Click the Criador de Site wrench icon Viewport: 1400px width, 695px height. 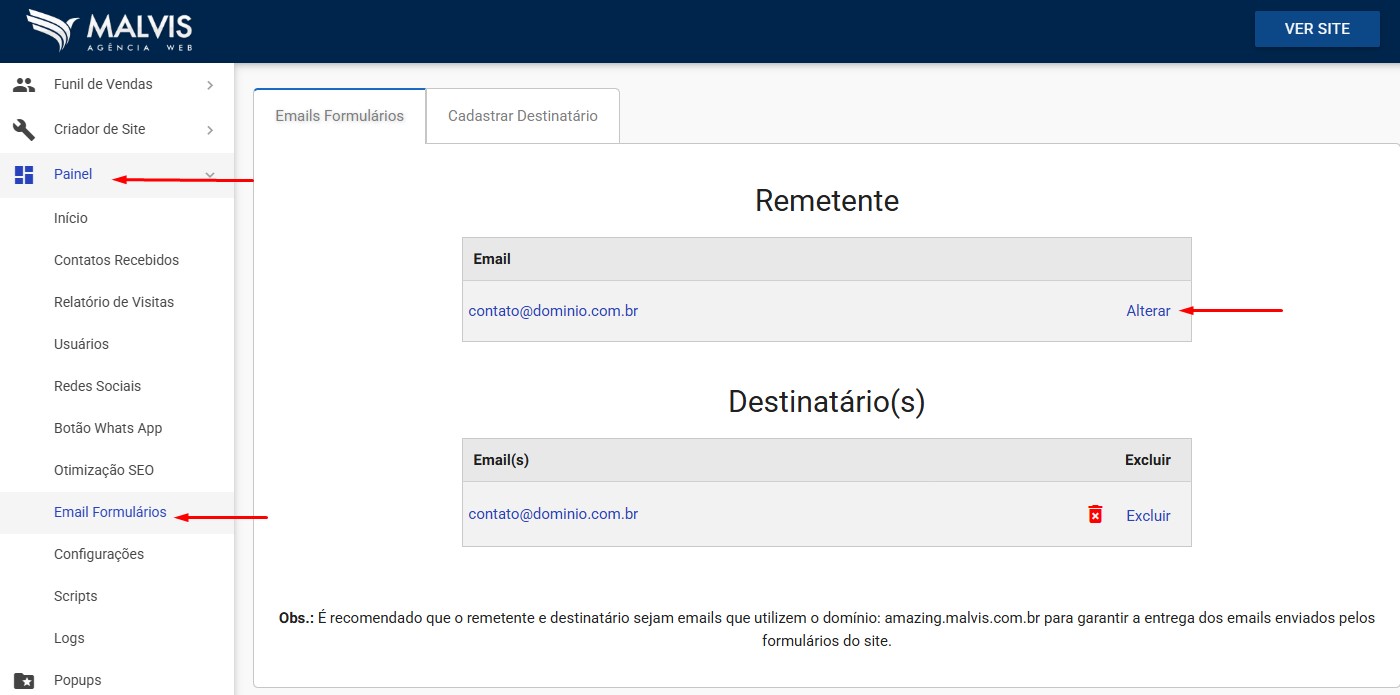[24, 129]
